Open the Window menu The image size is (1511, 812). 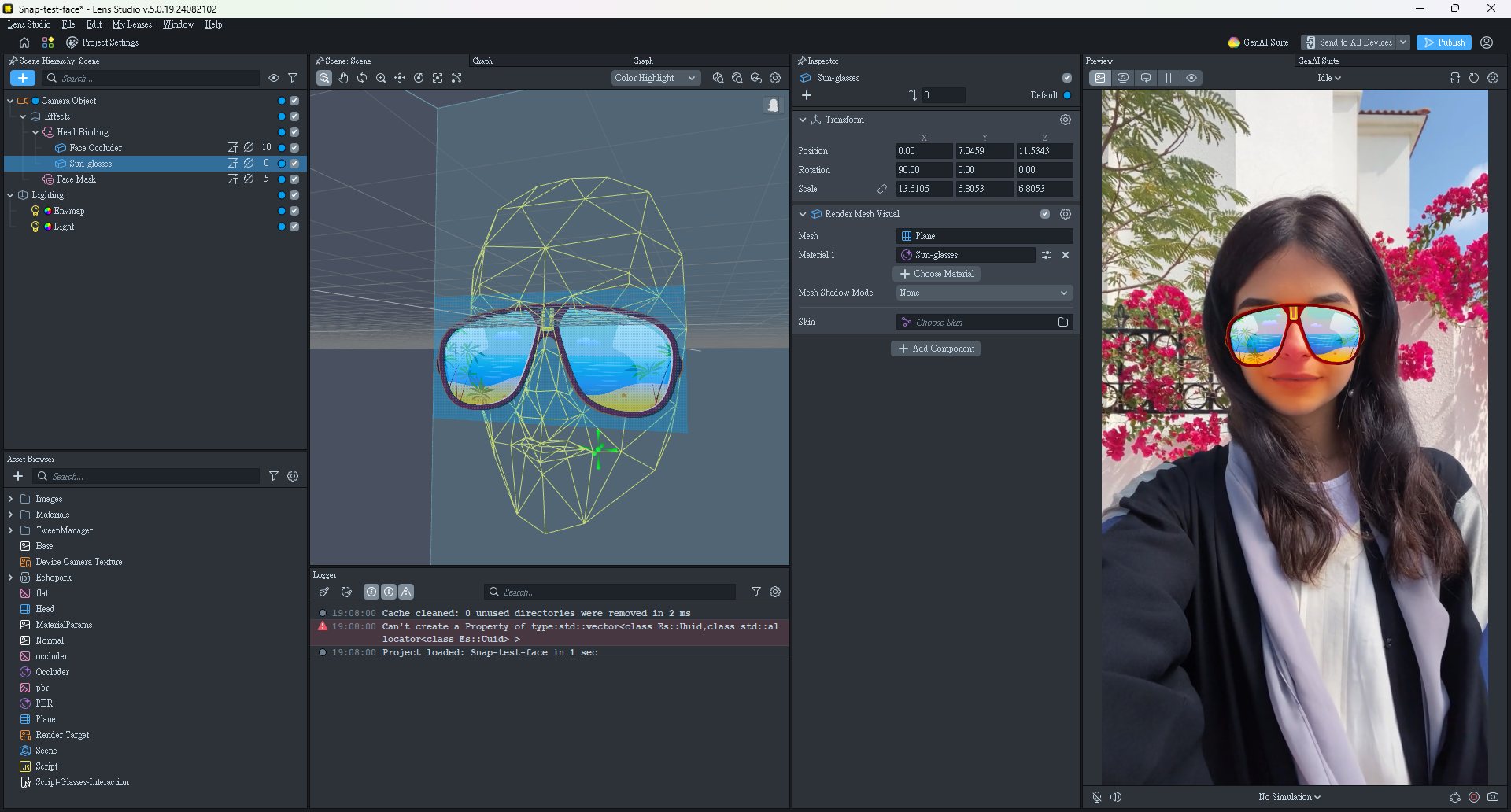click(178, 24)
